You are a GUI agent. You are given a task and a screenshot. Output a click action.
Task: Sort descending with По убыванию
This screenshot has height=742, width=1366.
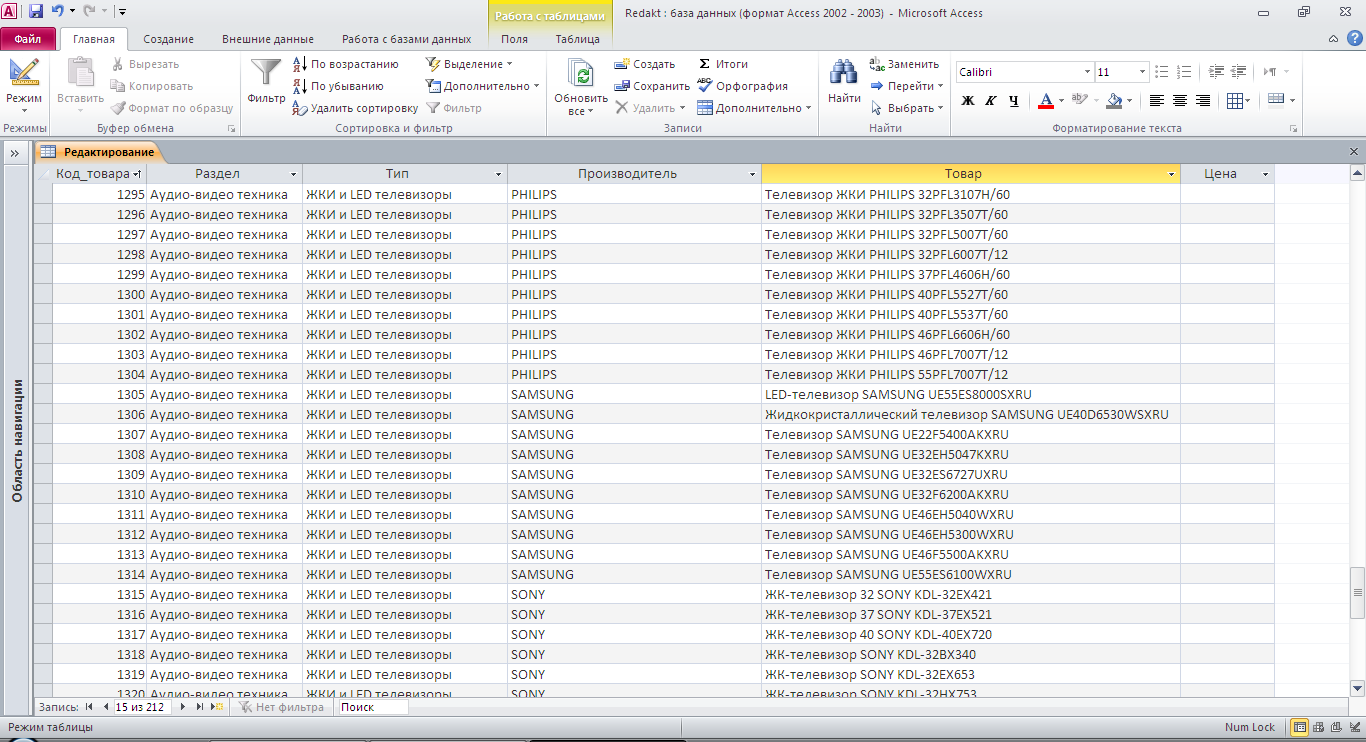[x=338, y=86]
